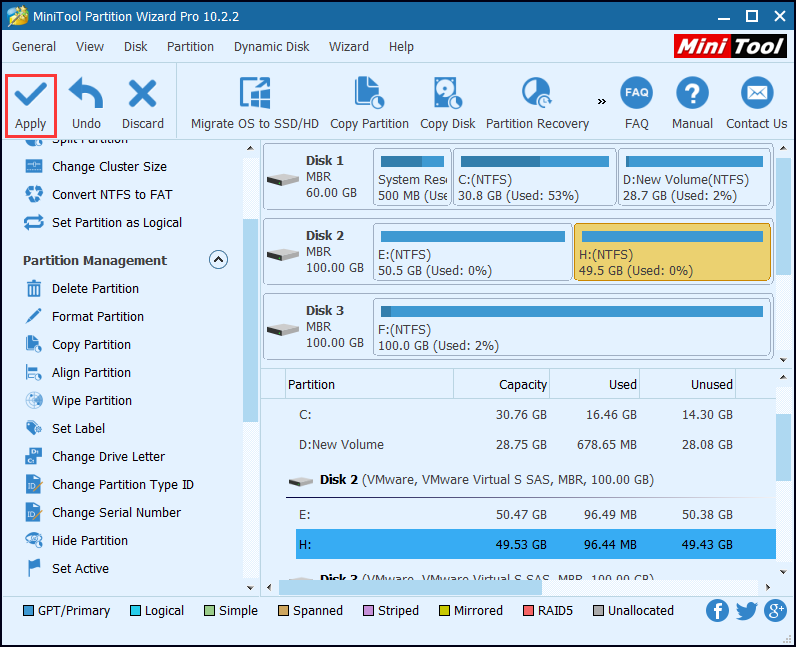Click the Contact Us envelope icon
This screenshot has height=647, width=796.
756,104
